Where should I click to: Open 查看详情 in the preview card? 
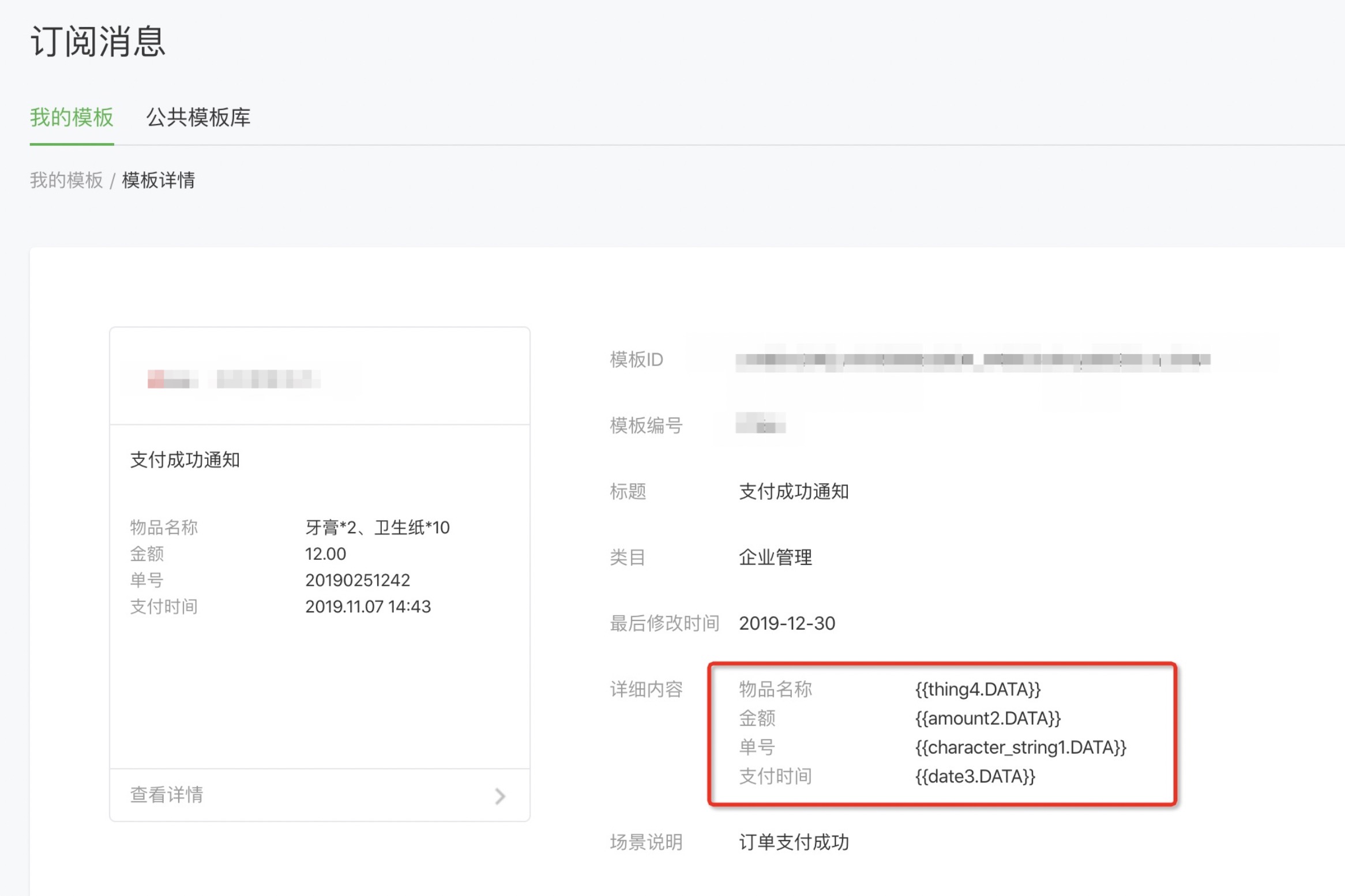pyautogui.click(x=167, y=795)
